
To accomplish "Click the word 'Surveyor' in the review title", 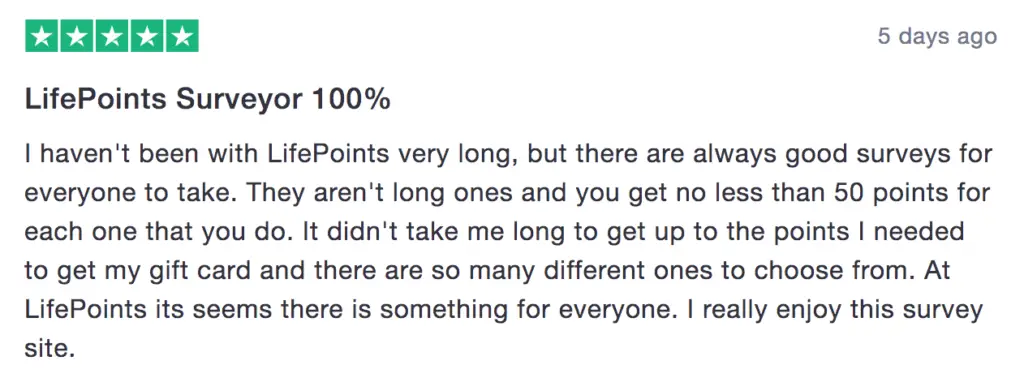I will coord(239,100).
